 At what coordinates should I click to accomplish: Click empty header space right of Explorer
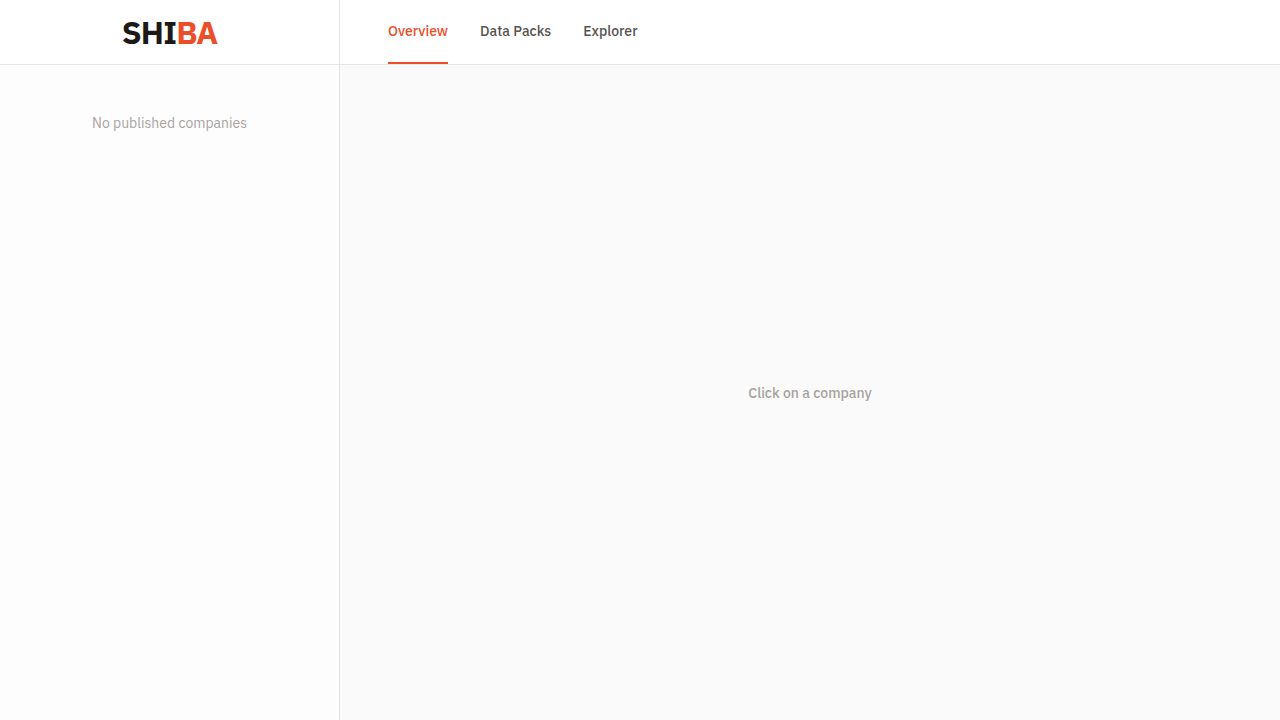(950, 32)
